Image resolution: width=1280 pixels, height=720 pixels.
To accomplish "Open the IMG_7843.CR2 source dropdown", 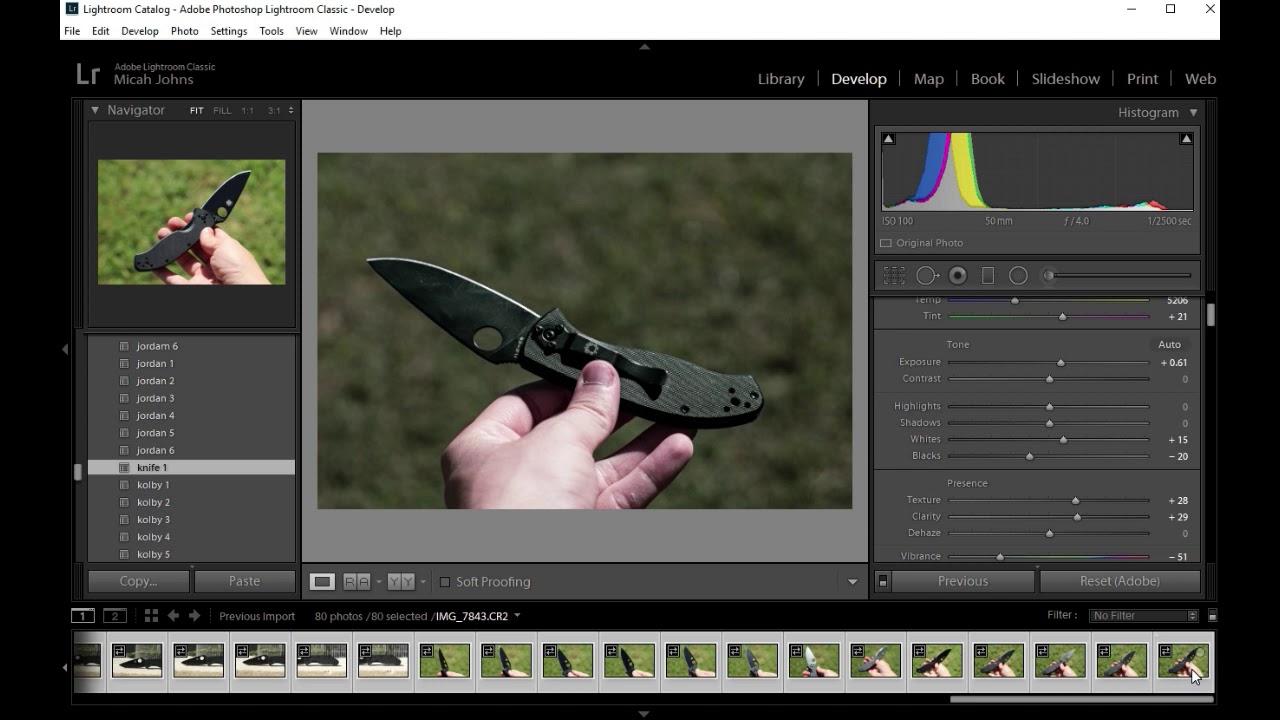I will 517,616.
